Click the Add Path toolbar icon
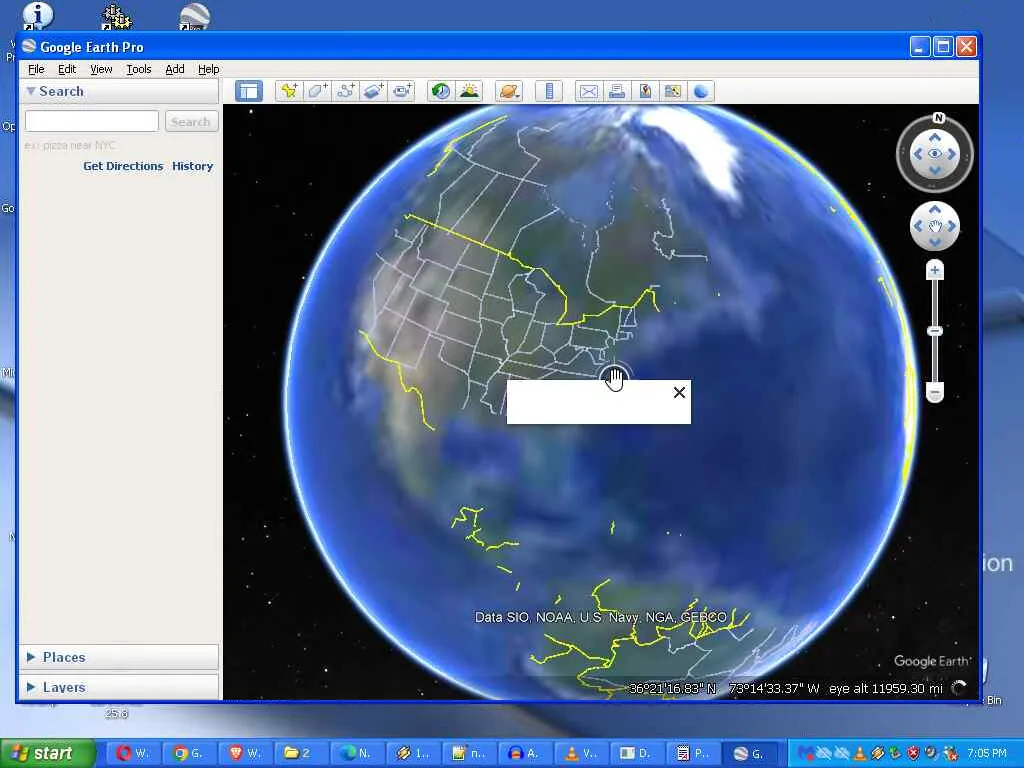This screenshot has width=1024, height=768. 345,91
